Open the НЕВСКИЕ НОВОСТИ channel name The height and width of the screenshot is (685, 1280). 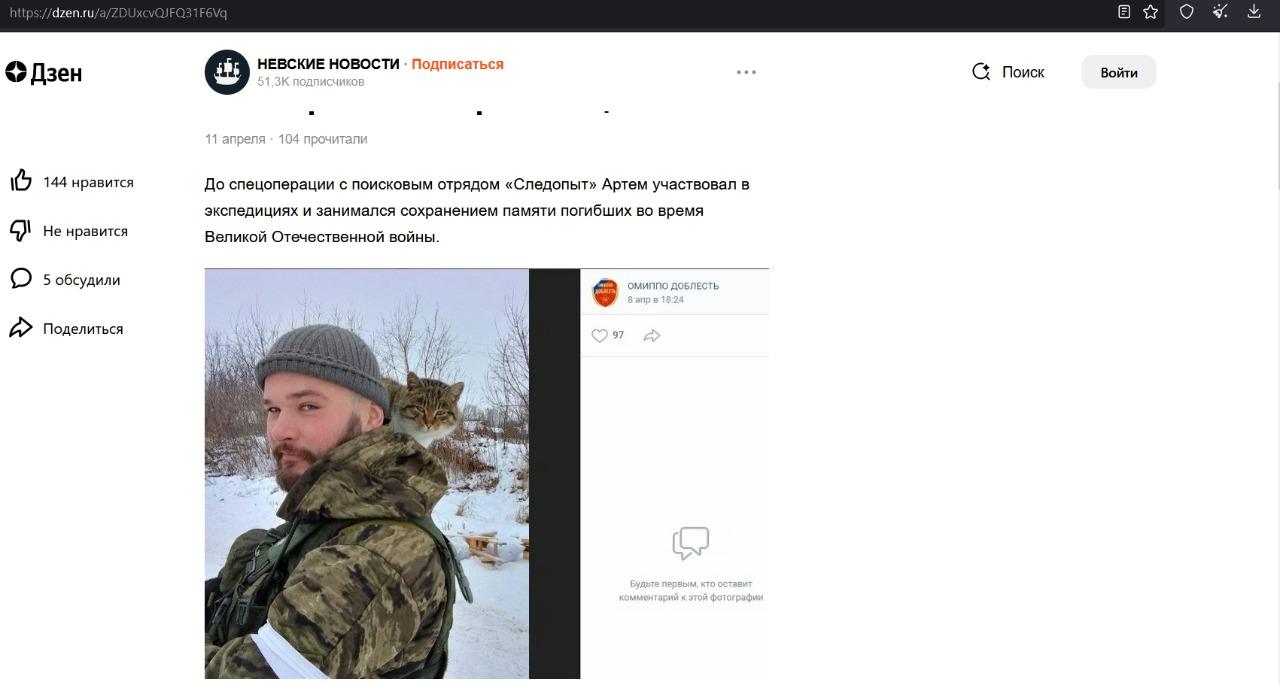[328, 64]
